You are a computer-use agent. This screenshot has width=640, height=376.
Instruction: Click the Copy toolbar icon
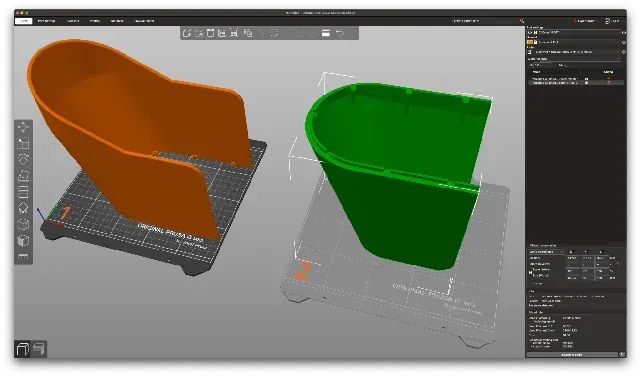pos(248,33)
